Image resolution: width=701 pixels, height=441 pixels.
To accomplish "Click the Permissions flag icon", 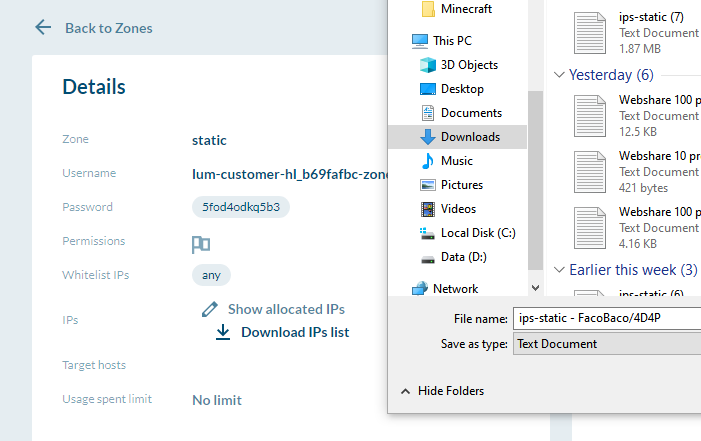I will [x=201, y=244].
